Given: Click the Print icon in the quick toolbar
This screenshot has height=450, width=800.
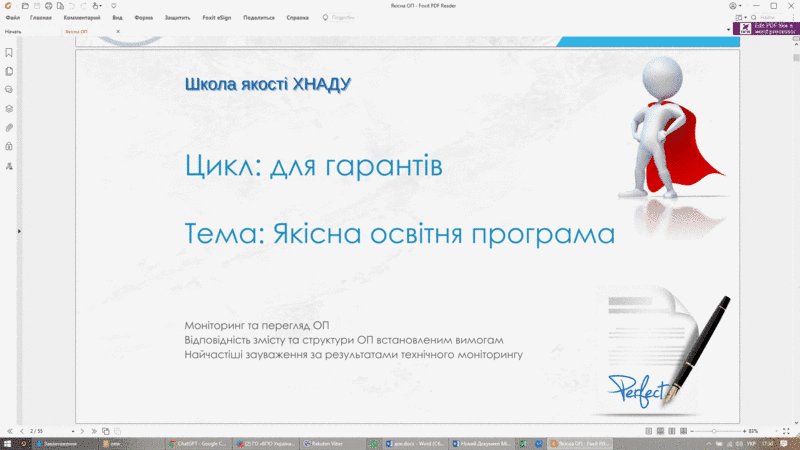Looking at the screenshot, I should (47, 6).
